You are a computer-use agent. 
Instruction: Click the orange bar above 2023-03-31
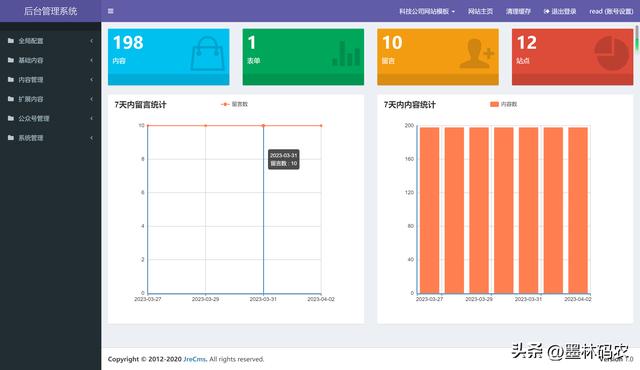pos(528,210)
